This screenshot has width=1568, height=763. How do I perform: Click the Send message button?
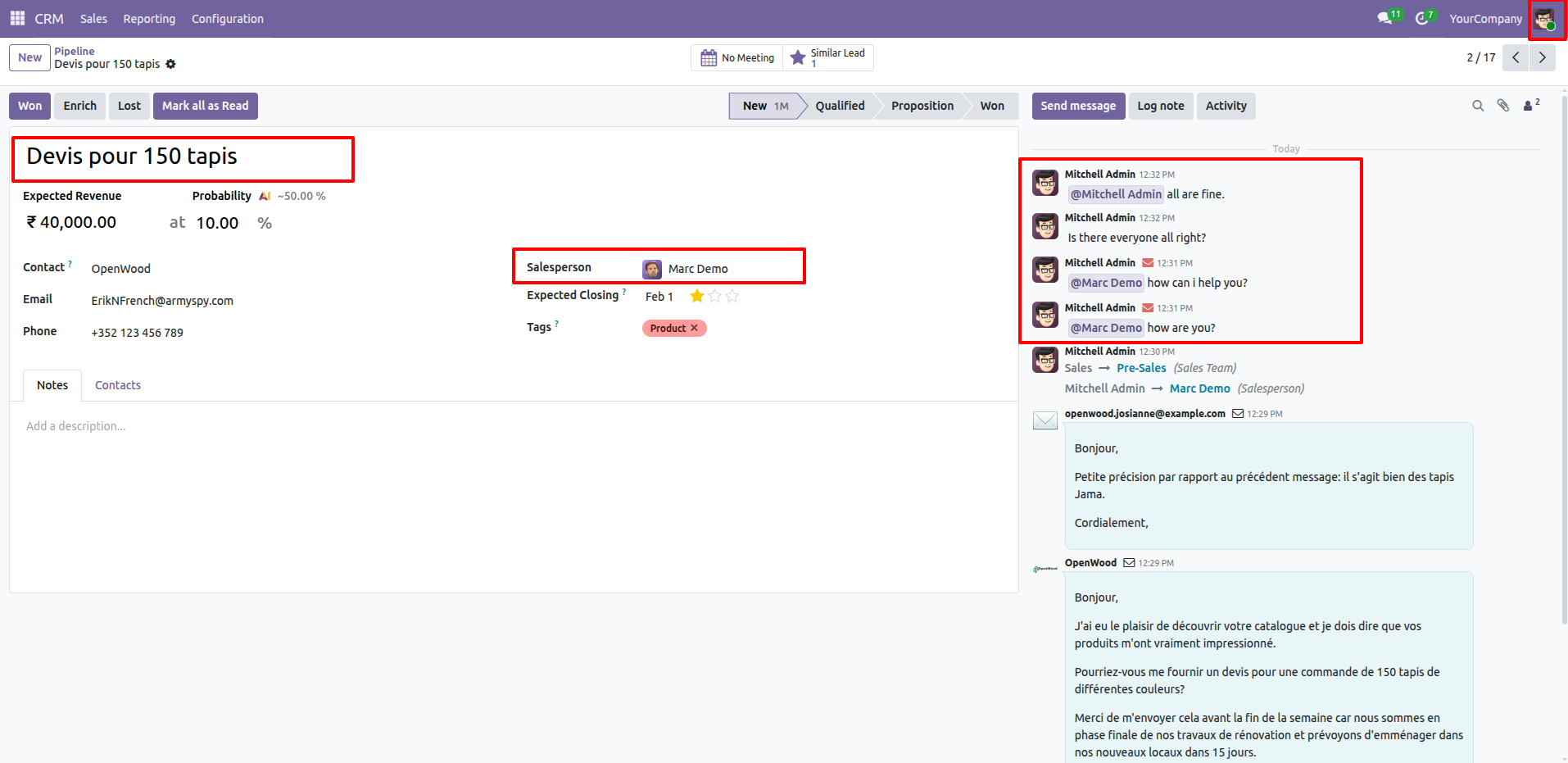tap(1078, 106)
